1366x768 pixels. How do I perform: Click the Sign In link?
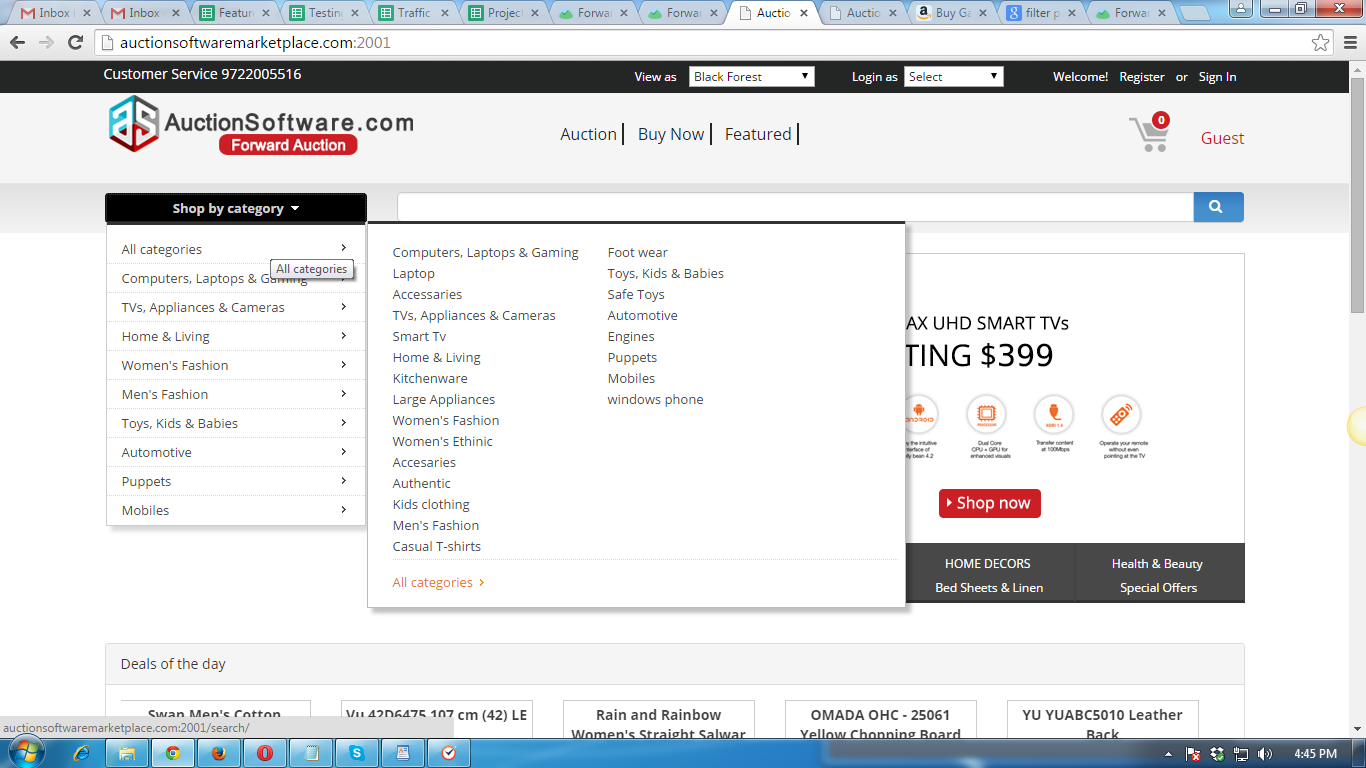click(1217, 77)
